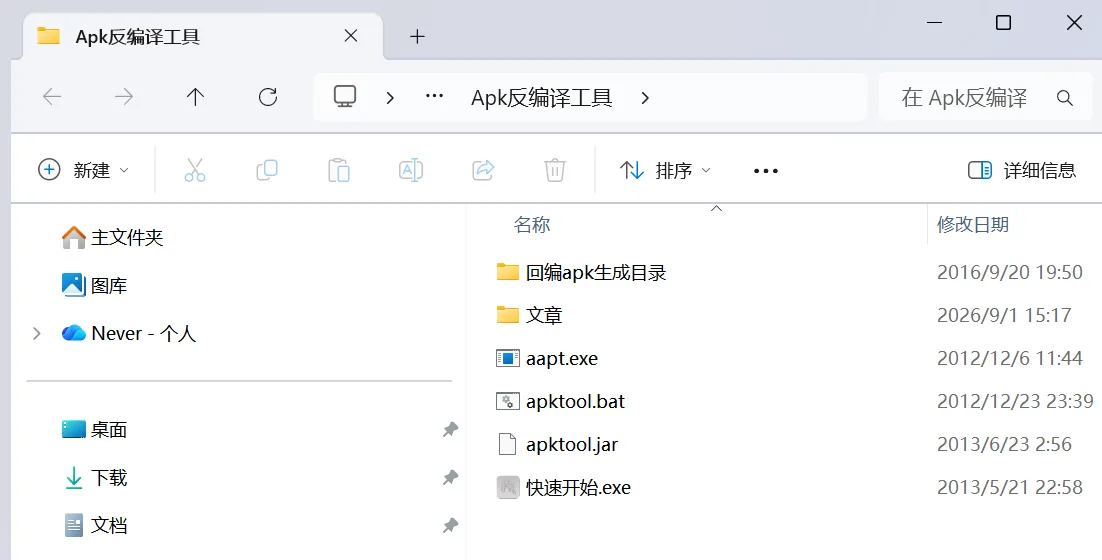Click the Back navigation arrow

(x=53, y=97)
